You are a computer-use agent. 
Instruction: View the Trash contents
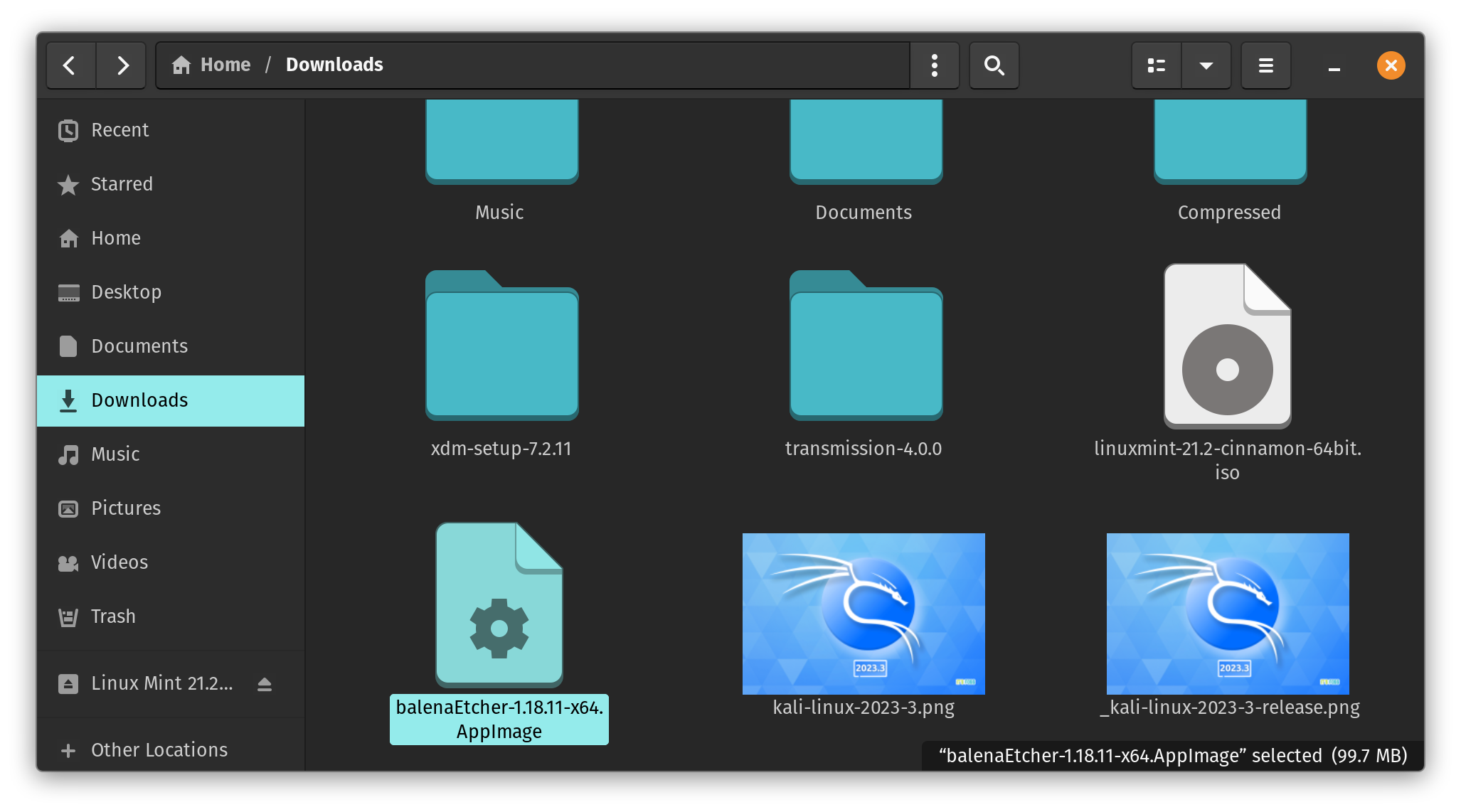tap(113, 616)
